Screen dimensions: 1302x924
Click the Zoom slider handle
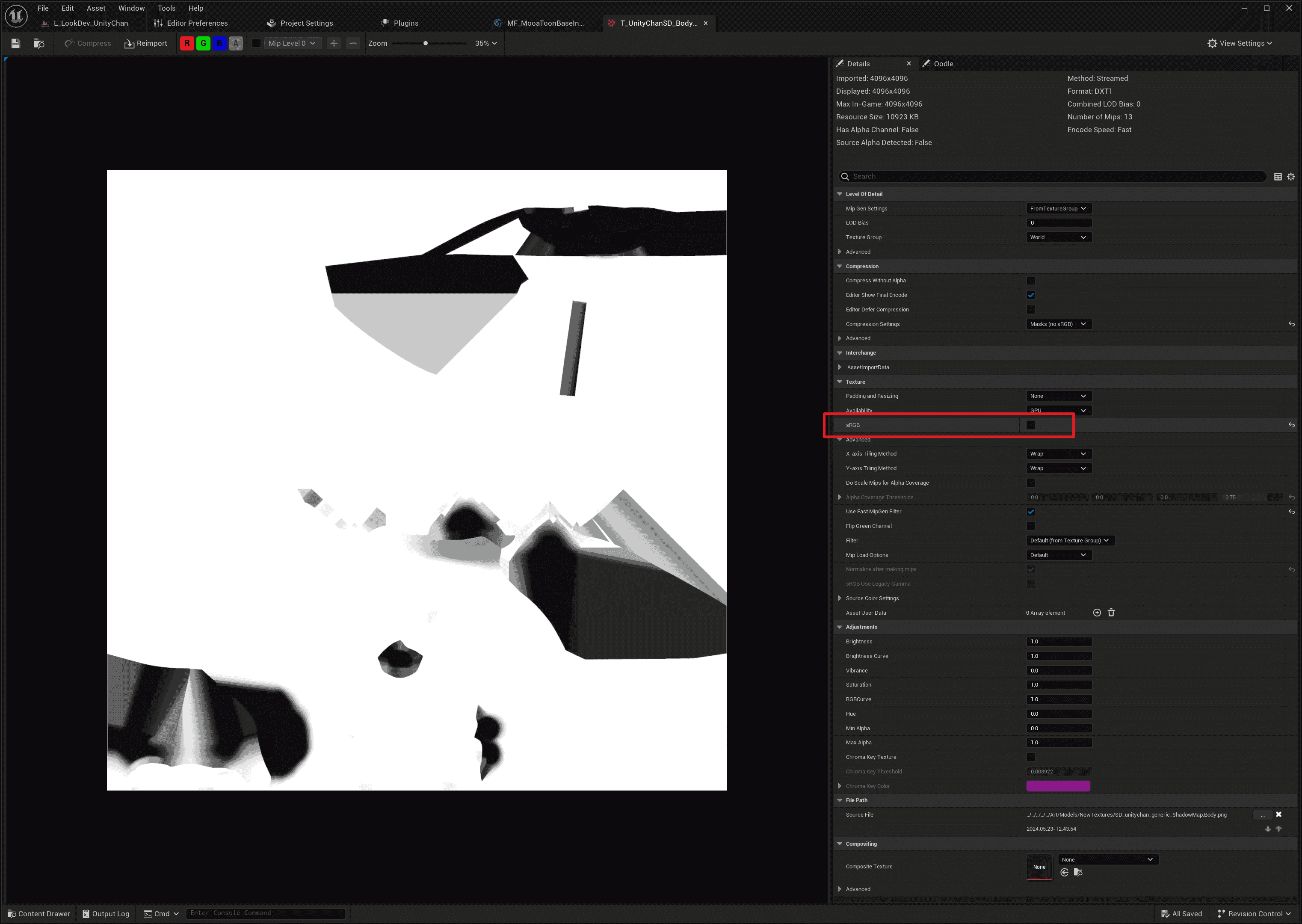pos(426,43)
